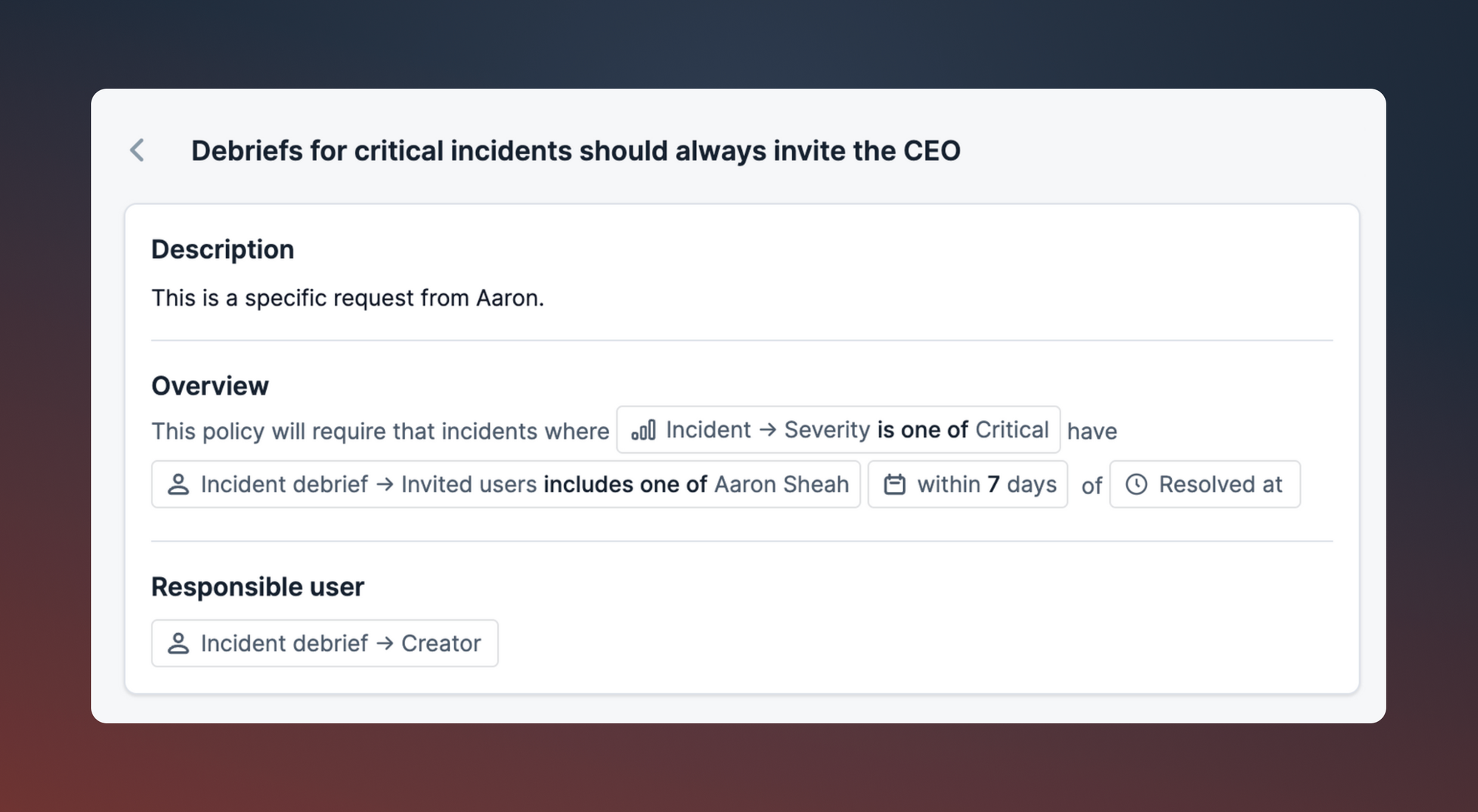Click the back chevron arrow

pyautogui.click(x=137, y=150)
